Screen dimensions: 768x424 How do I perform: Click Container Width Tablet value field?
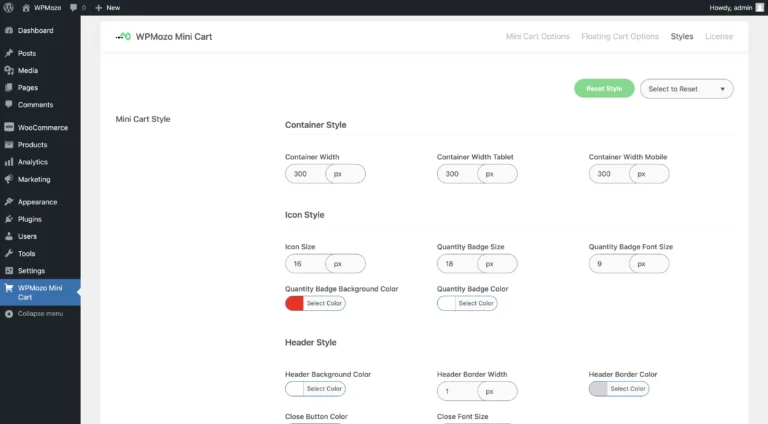click(x=457, y=174)
